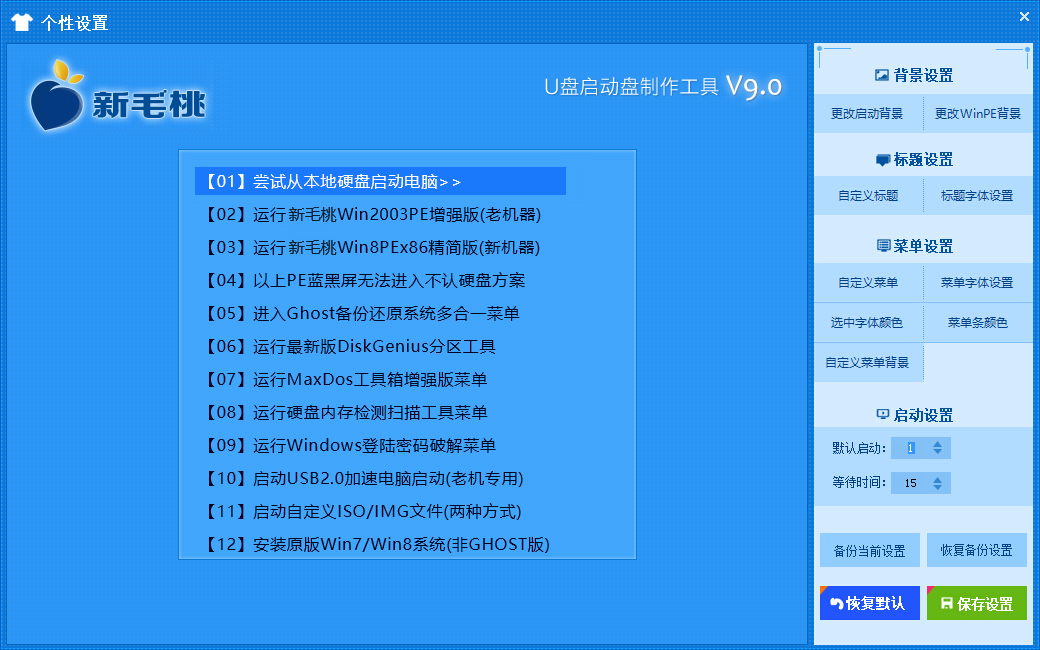The width and height of the screenshot is (1040, 650).
Task: Decrease 默认启动 value with down arrow
Action: tap(937, 452)
